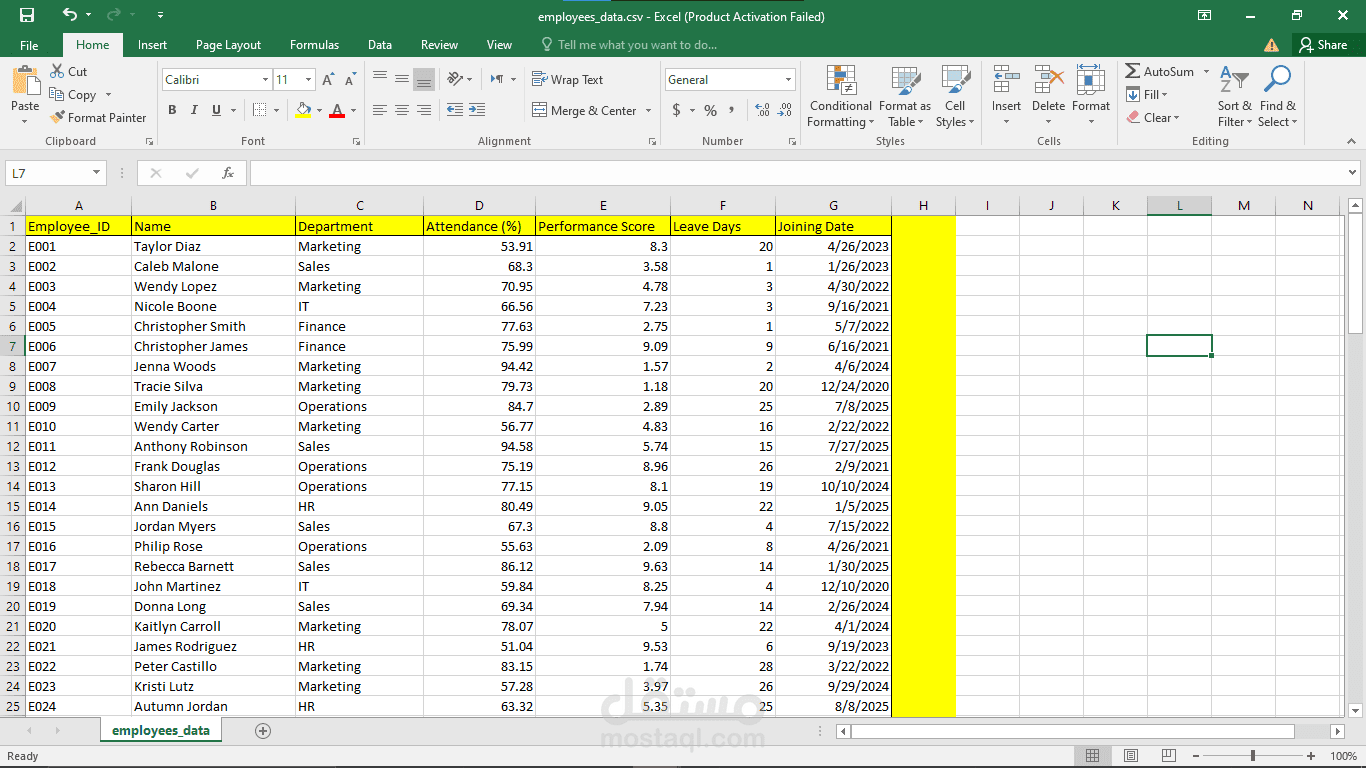Switch to Normal view in status bar

tap(1093, 756)
